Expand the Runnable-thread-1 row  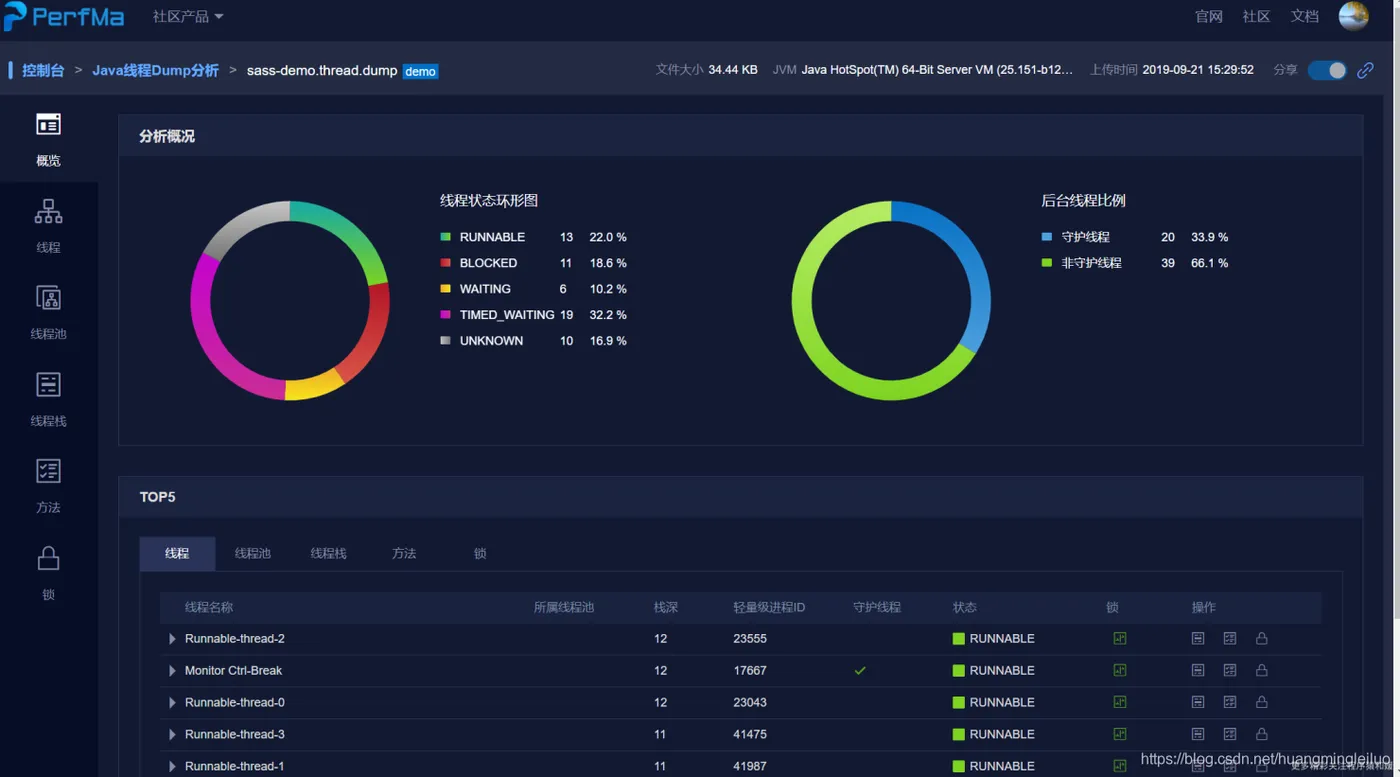pyautogui.click(x=172, y=766)
